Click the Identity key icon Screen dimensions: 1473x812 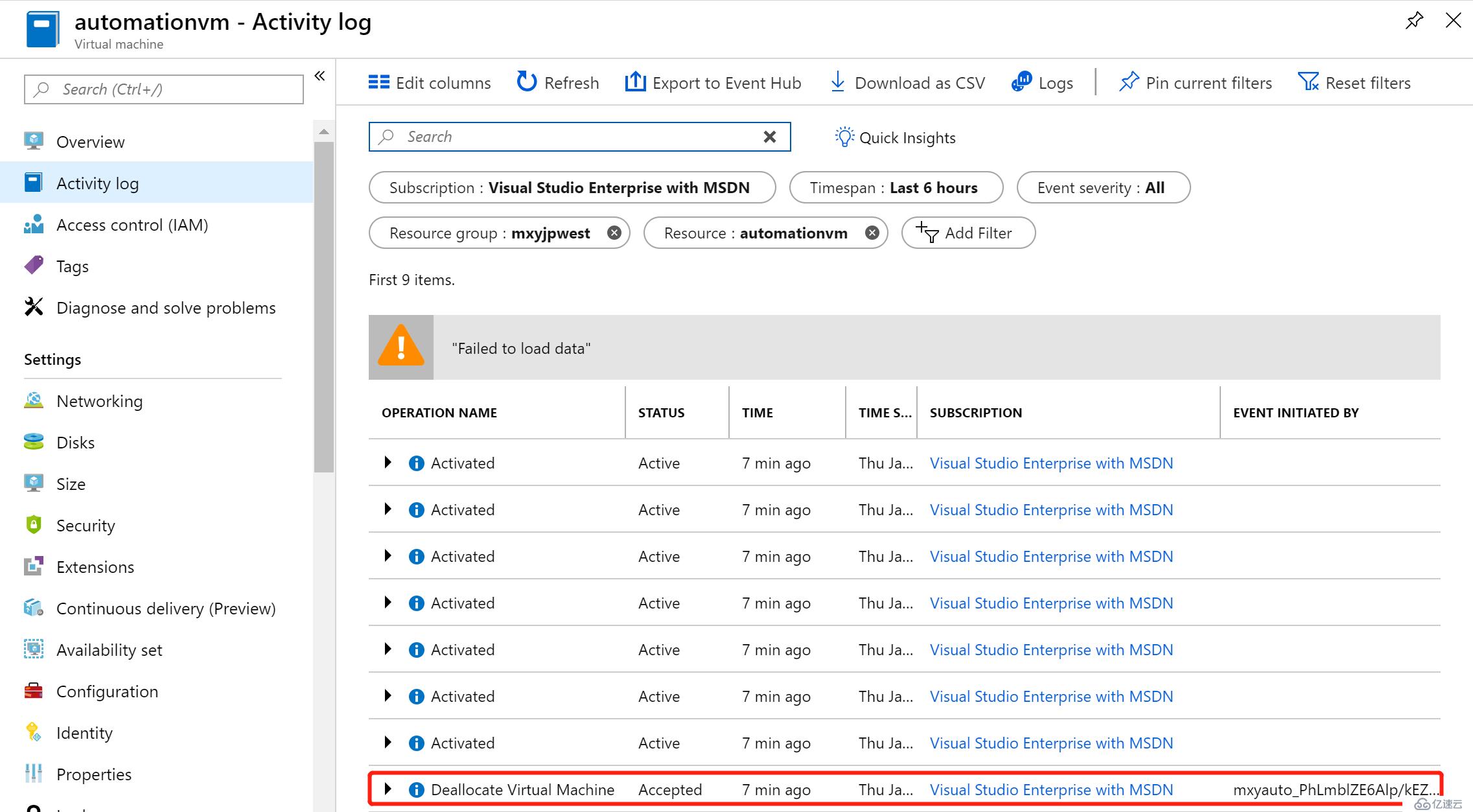[34, 732]
